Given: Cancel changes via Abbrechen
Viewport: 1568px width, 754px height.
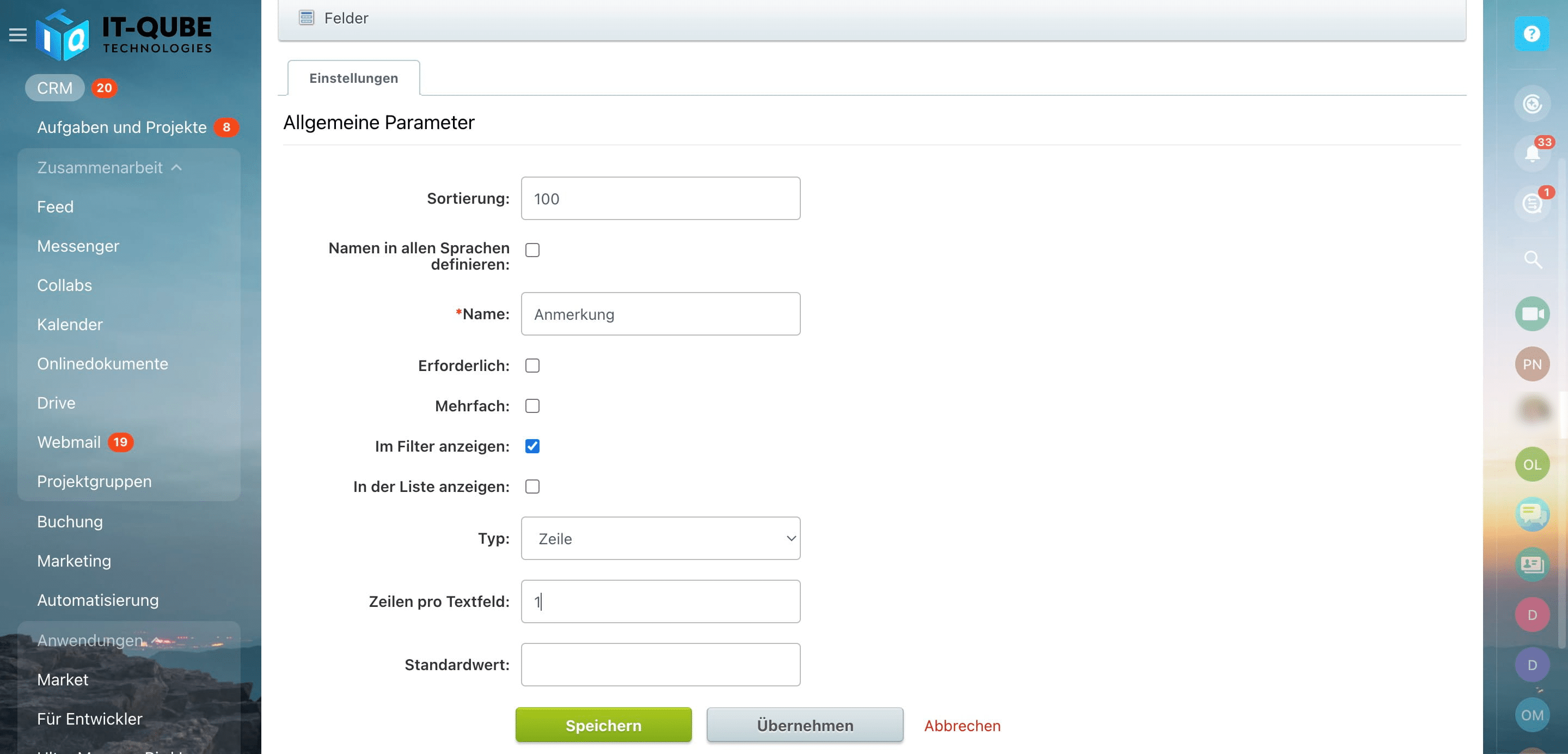Looking at the screenshot, I should [x=961, y=726].
